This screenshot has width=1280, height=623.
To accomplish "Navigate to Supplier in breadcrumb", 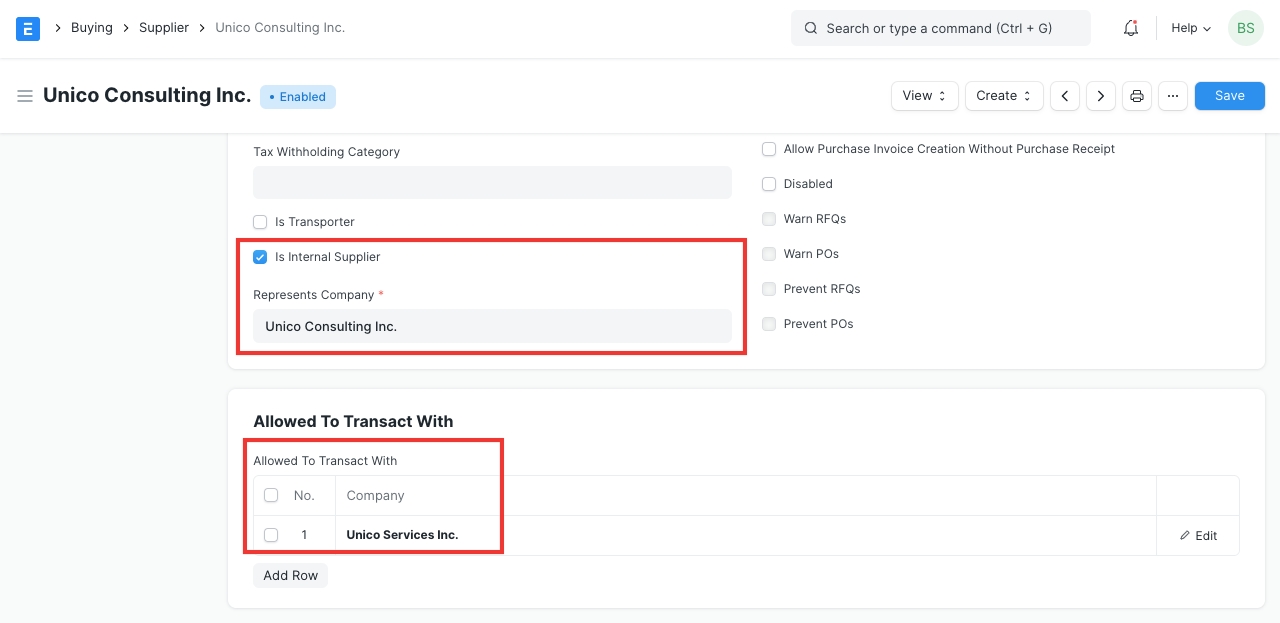I will point(164,28).
